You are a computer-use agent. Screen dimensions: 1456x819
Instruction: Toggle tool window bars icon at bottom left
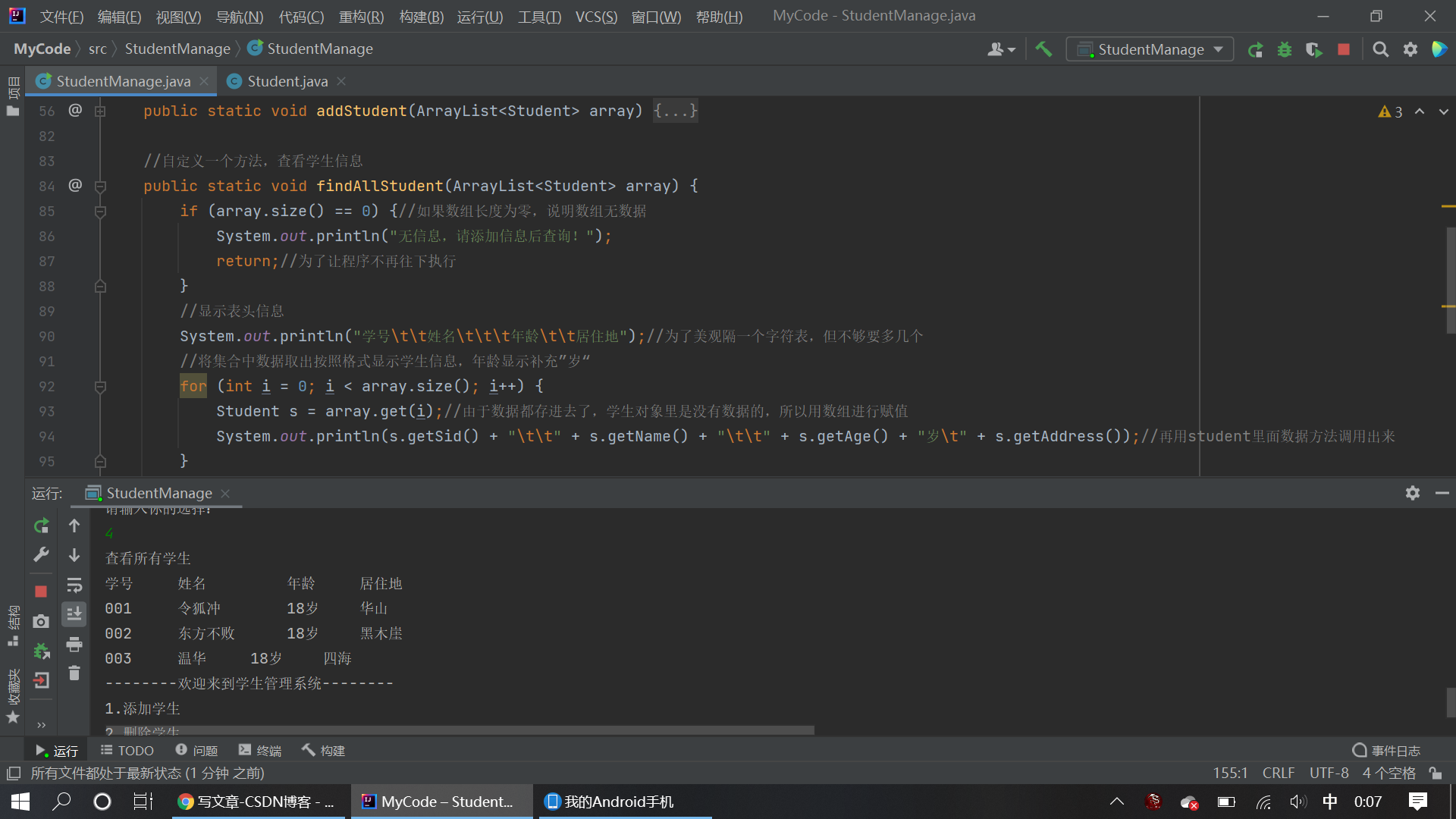(13, 773)
